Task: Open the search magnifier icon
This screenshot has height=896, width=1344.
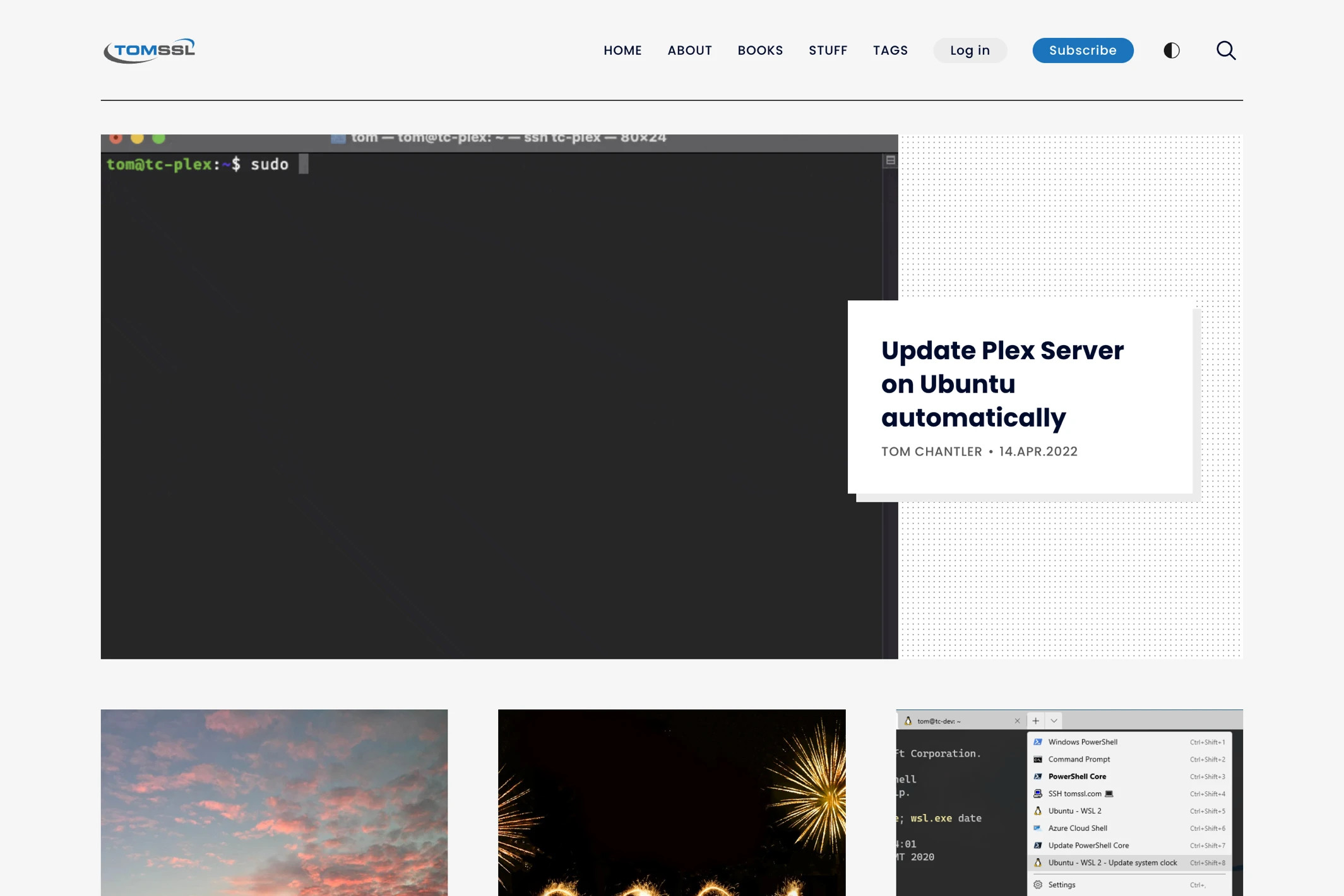Action: tap(1226, 50)
